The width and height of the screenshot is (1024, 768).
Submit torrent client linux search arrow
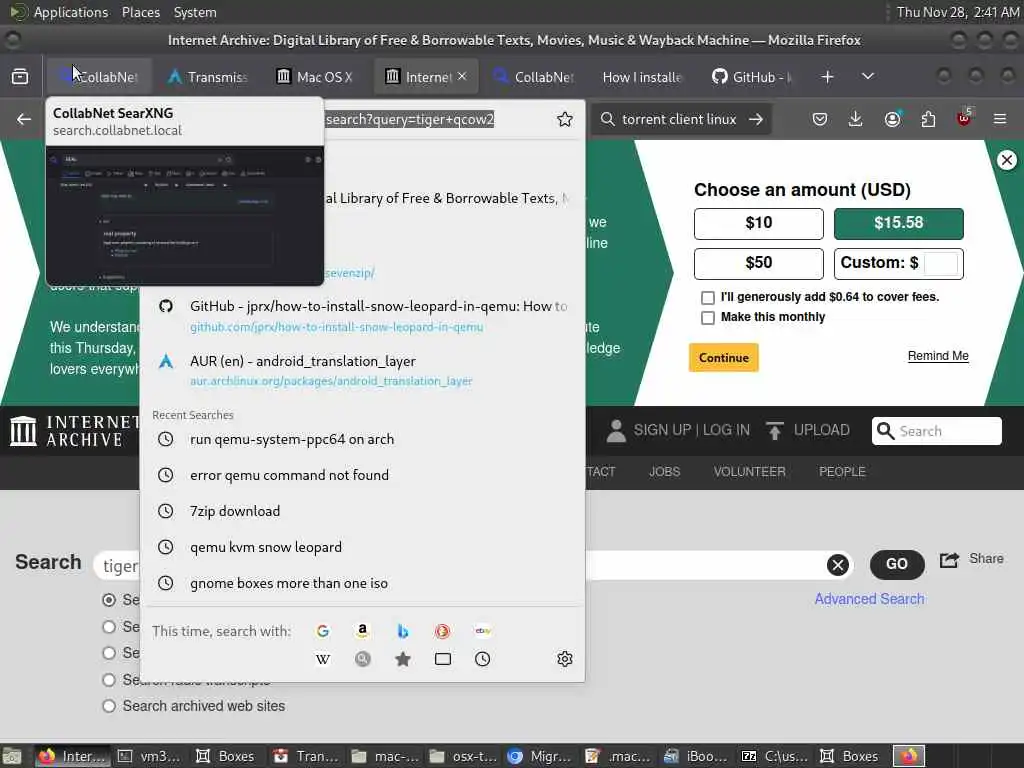tap(756, 119)
